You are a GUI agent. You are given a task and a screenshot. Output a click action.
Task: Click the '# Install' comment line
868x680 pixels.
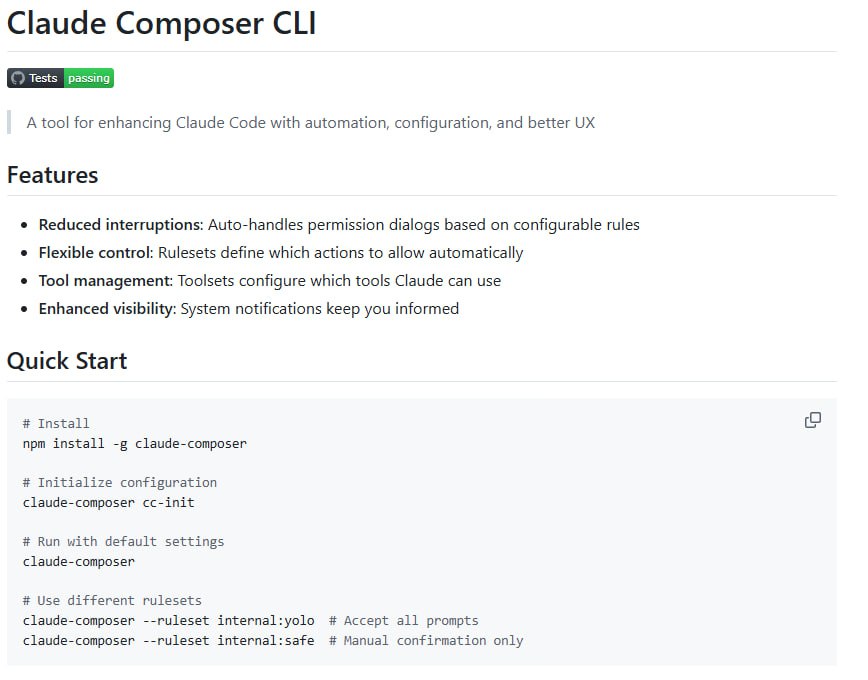pyautogui.click(x=56, y=424)
